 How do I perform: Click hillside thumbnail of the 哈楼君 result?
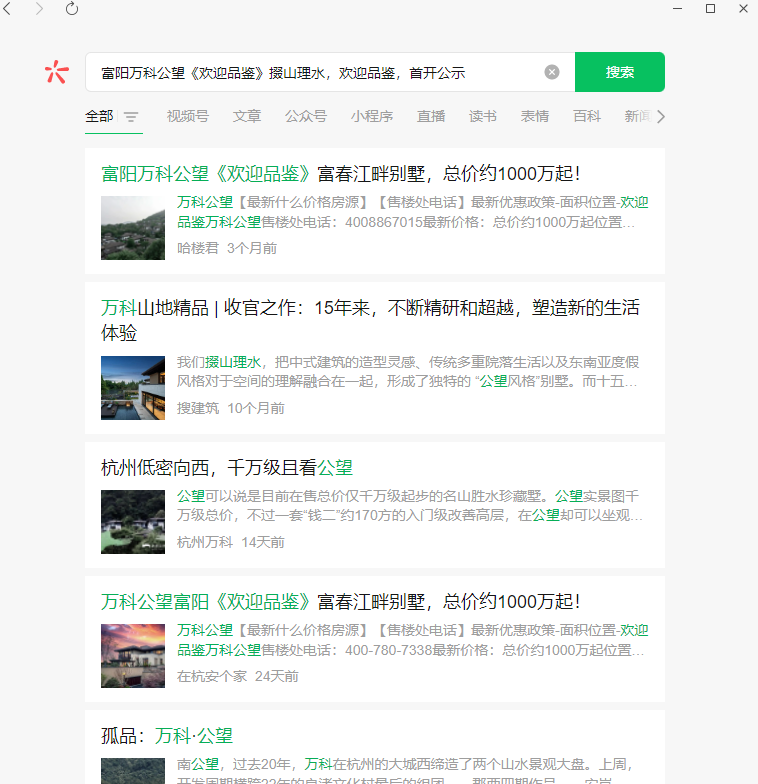133,228
